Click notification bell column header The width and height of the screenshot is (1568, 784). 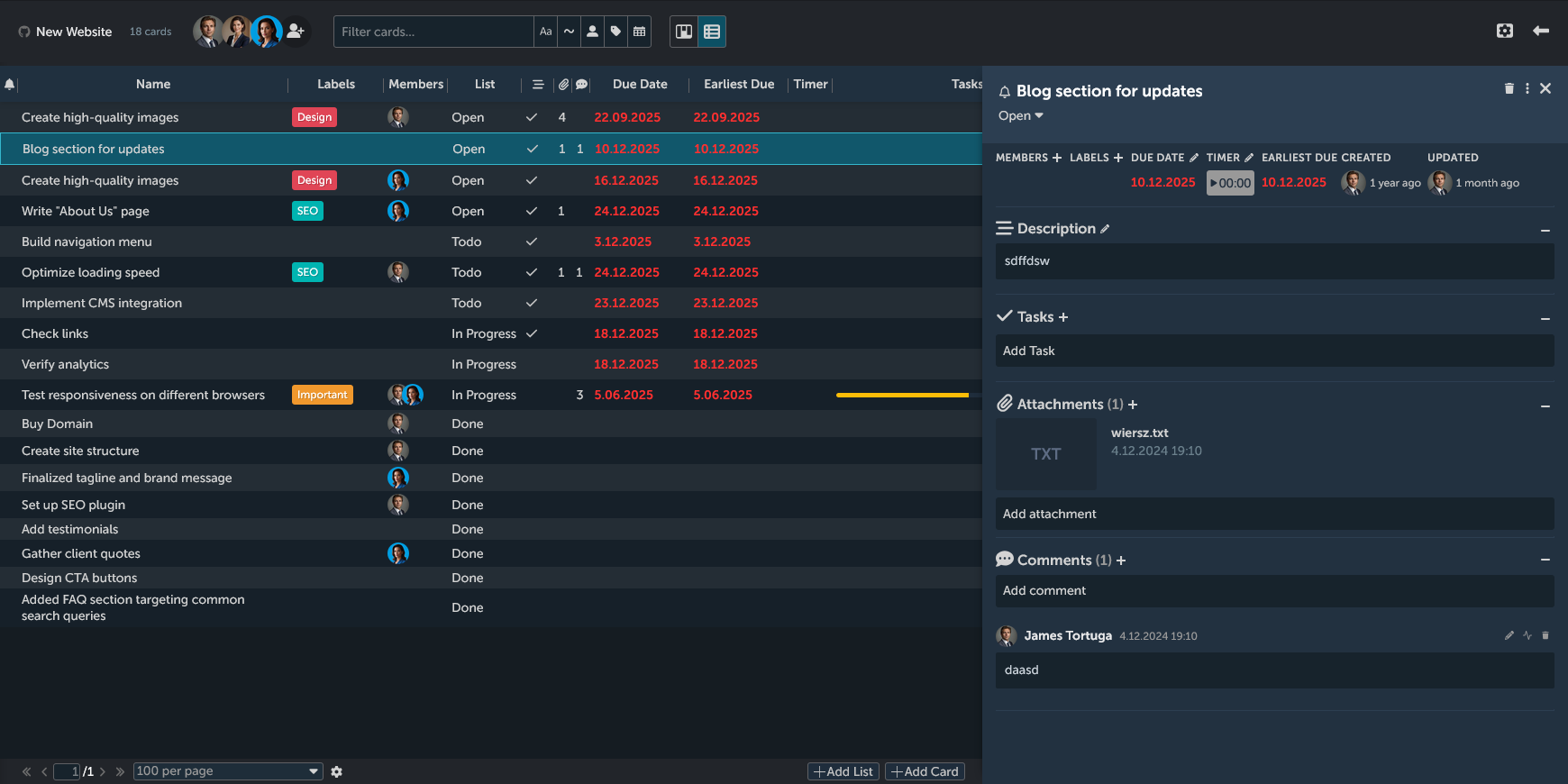click(x=9, y=84)
